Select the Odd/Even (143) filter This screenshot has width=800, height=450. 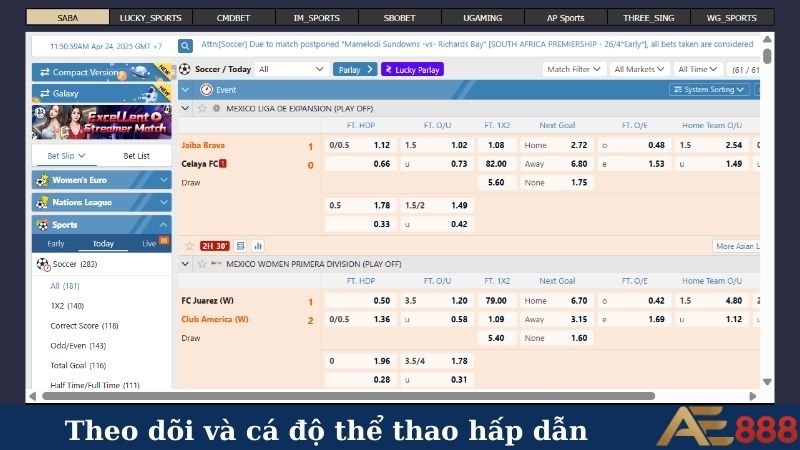pyautogui.click(x=78, y=345)
